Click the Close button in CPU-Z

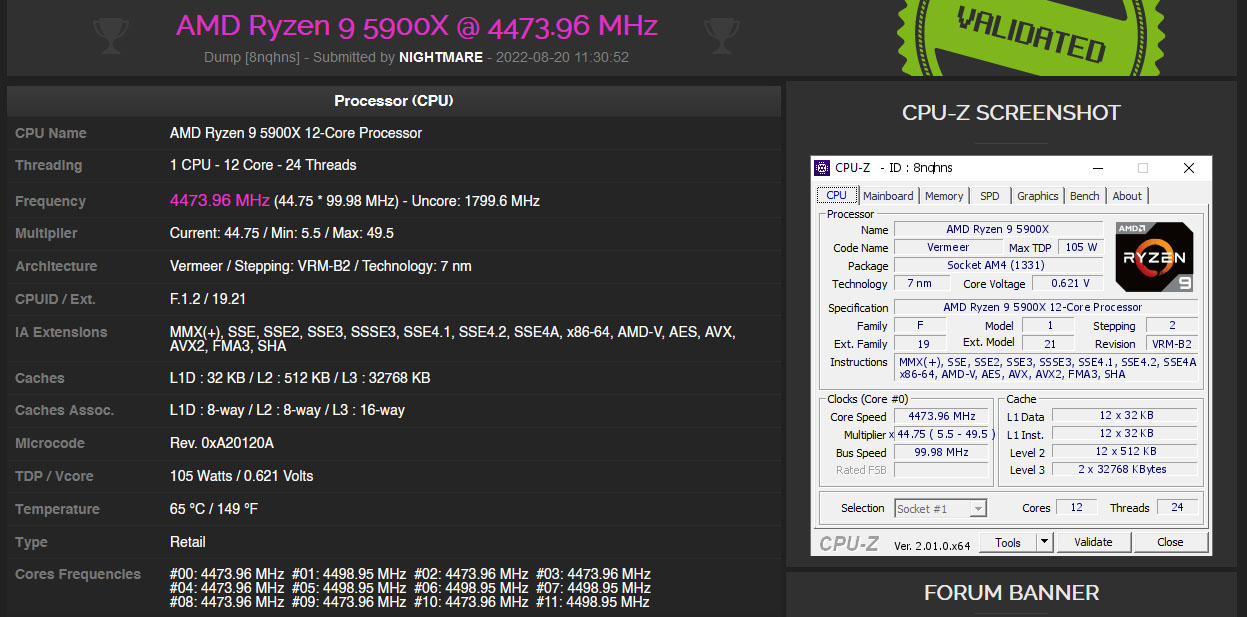pos(1170,542)
